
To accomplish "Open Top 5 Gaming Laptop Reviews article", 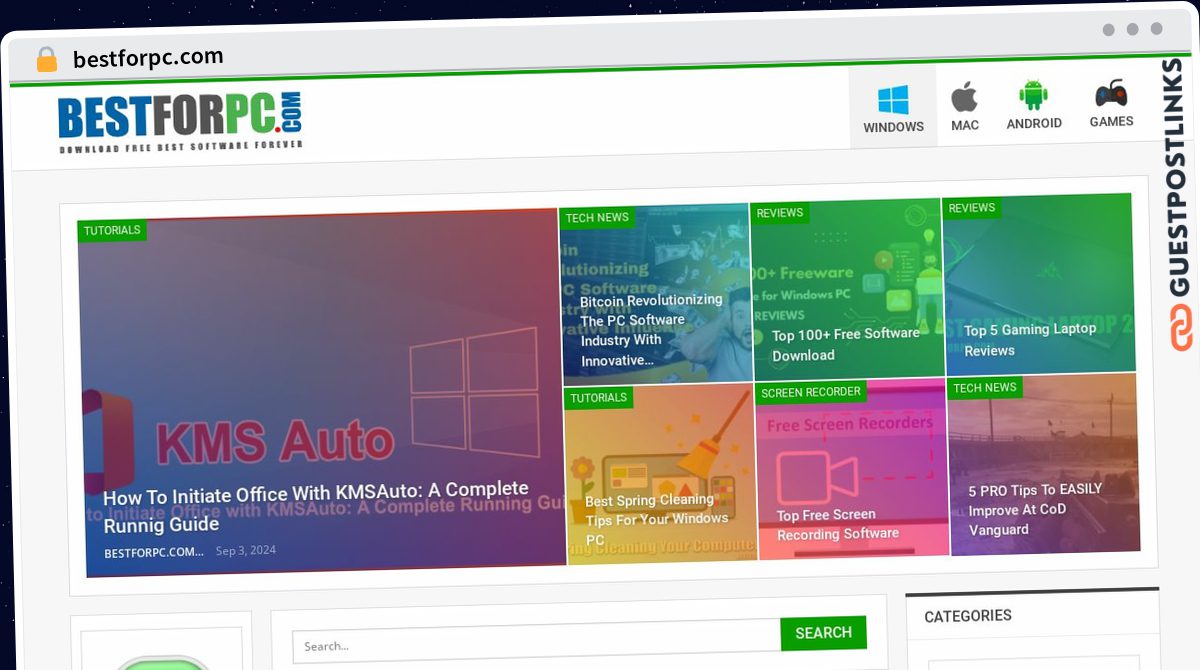I will 1030,340.
